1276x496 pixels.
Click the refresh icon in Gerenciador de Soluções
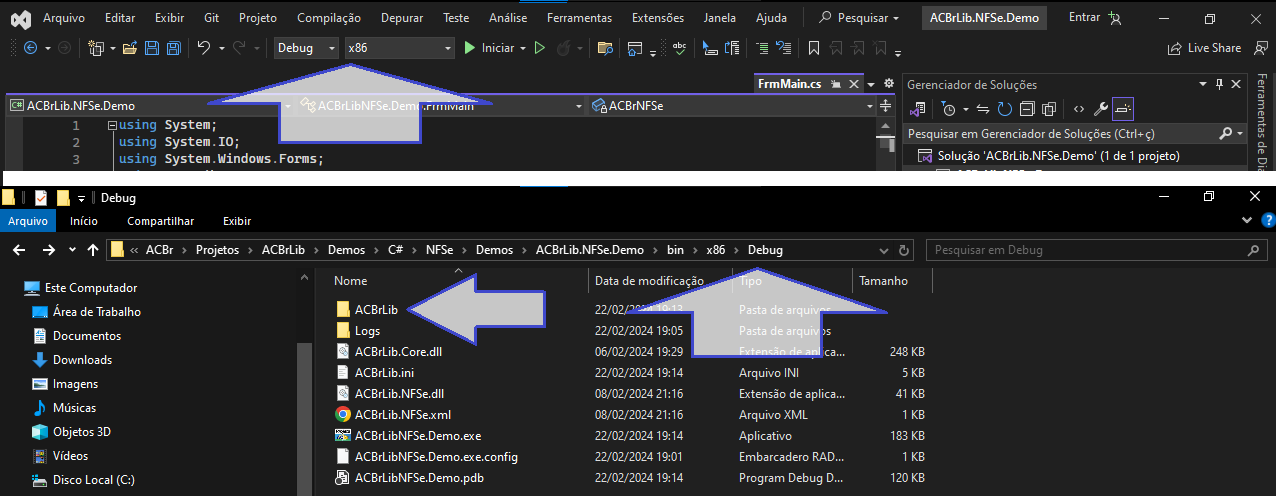pyautogui.click(x=1004, y=109)
